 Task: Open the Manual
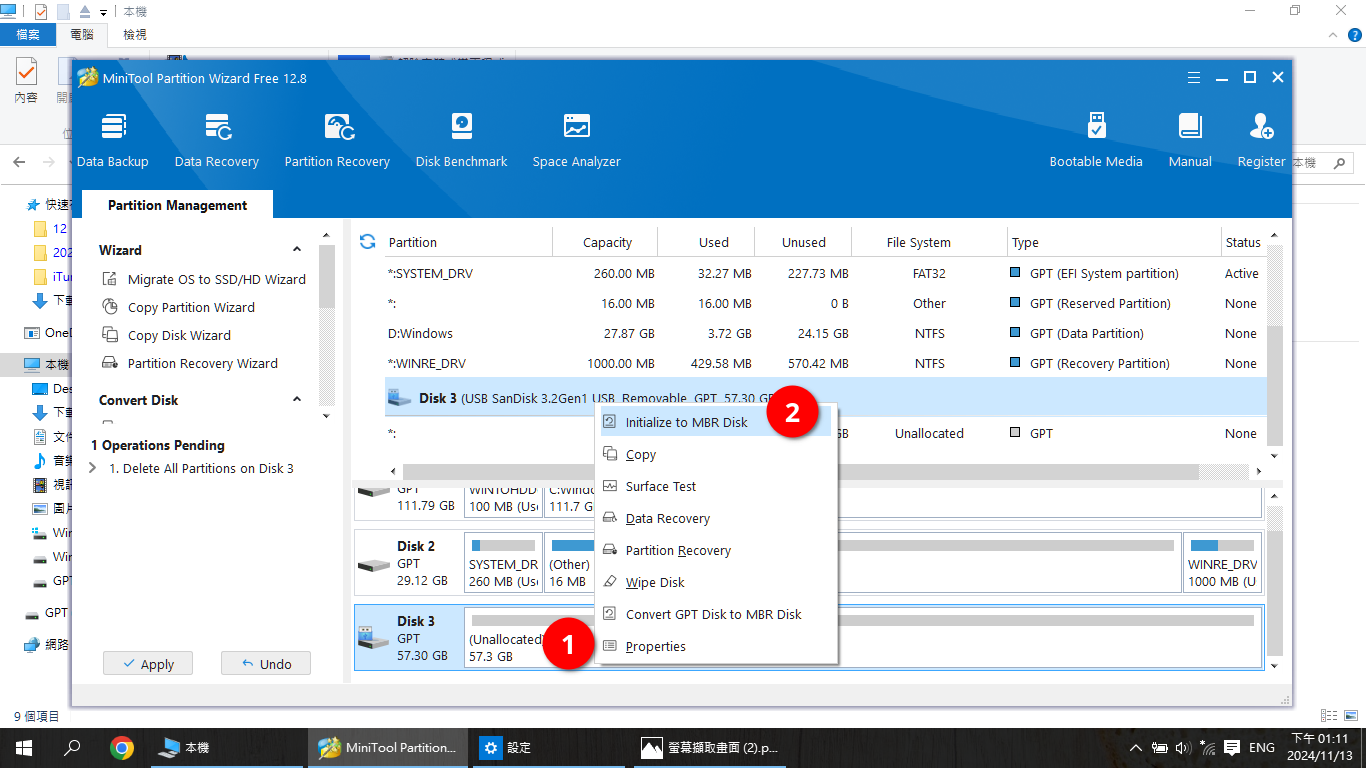click(x=1190, y=140)
